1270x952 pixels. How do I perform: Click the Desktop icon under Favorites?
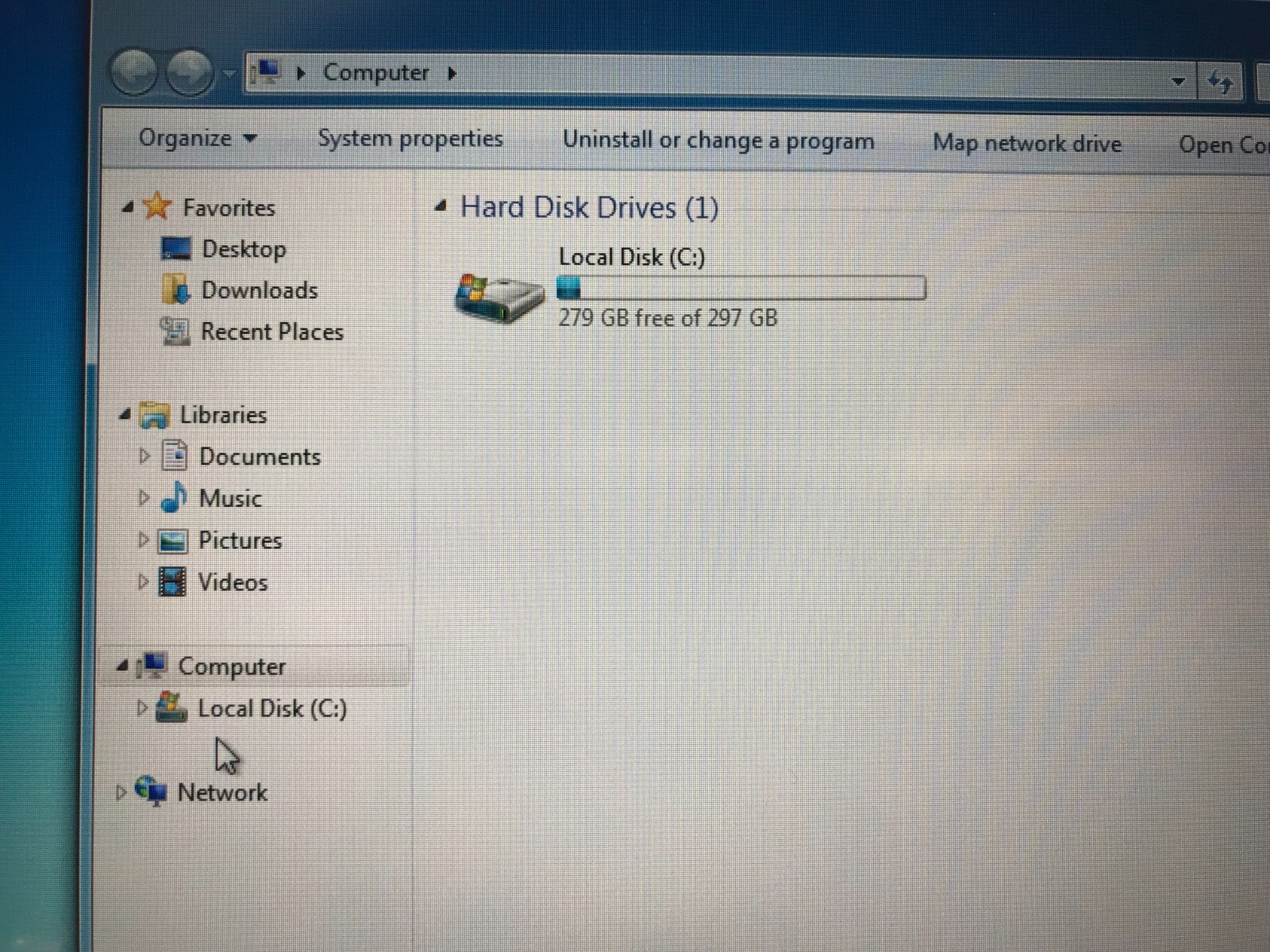tap(175, 249)
